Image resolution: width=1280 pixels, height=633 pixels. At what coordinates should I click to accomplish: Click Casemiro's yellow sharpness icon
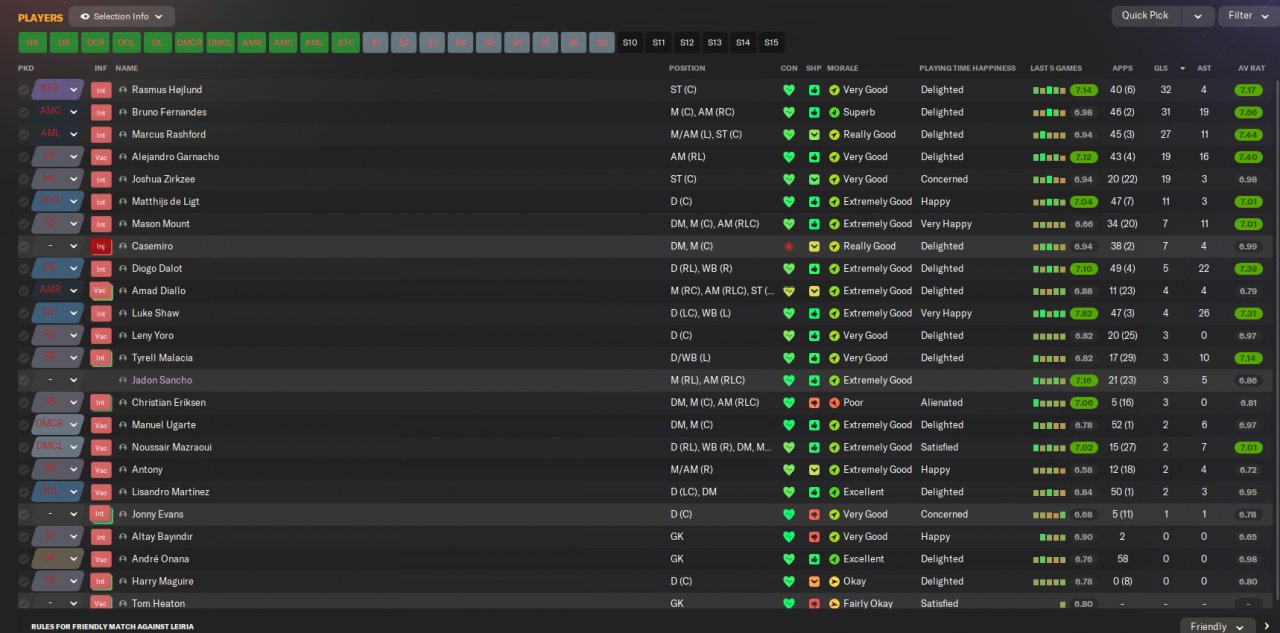click(x=814, y=246)
